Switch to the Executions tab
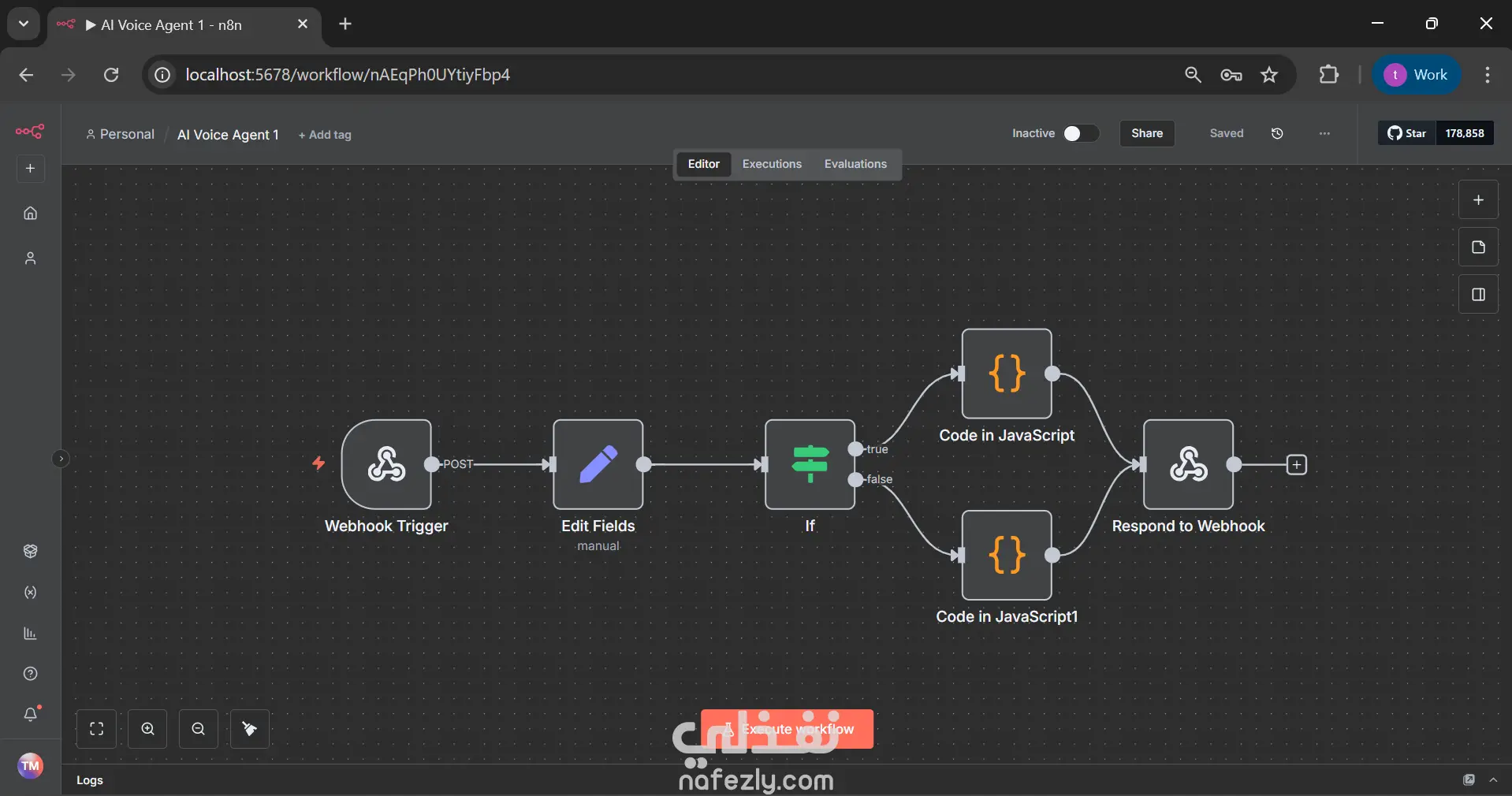1512x796 pixels. (772, 164)
